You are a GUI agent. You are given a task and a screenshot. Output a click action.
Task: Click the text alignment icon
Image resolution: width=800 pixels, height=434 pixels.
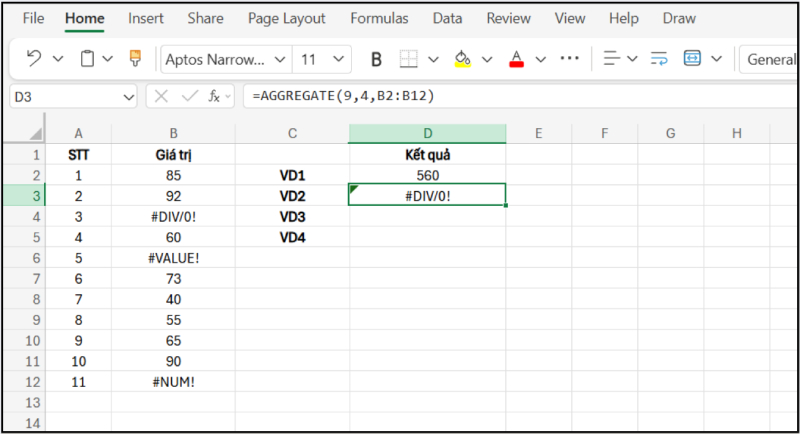tap(611, 59)
